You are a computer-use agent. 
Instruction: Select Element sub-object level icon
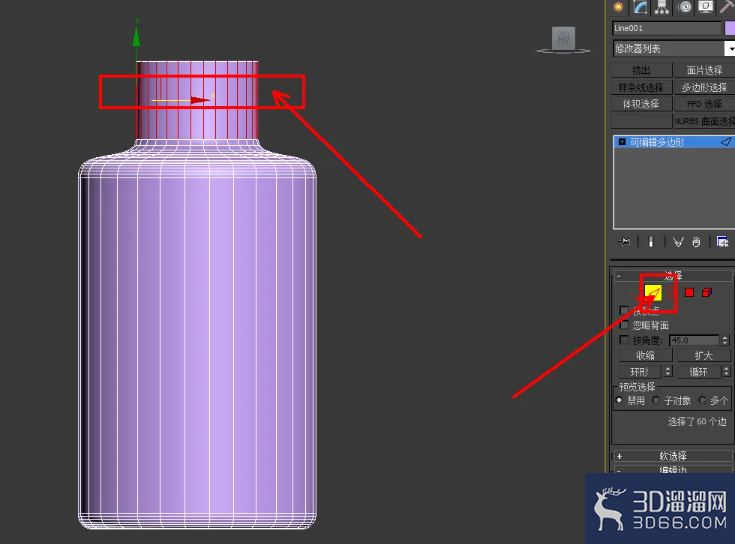pos(707,292)
